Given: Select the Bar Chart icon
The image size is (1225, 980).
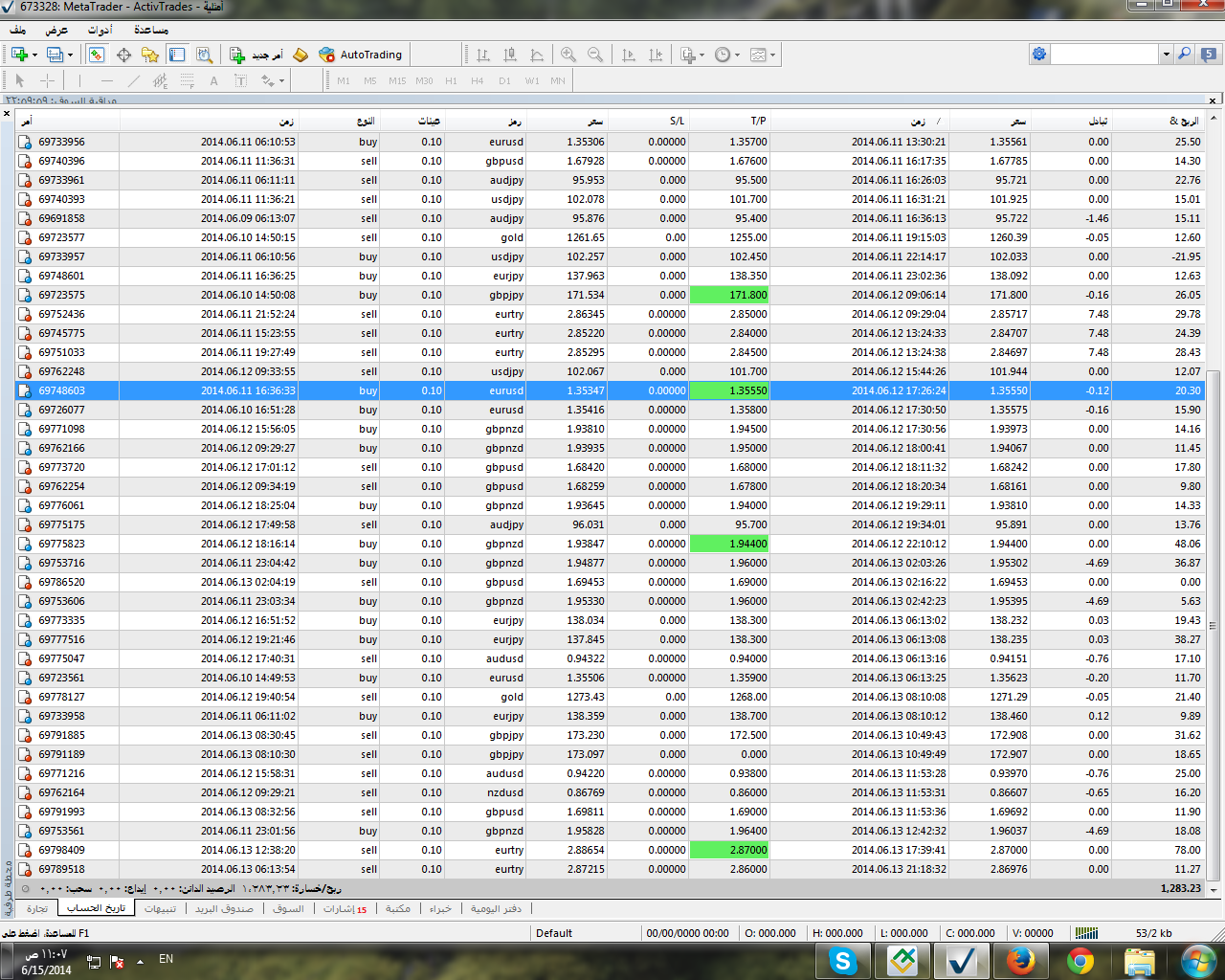Looking at the screenshot, I should [483, 55].
